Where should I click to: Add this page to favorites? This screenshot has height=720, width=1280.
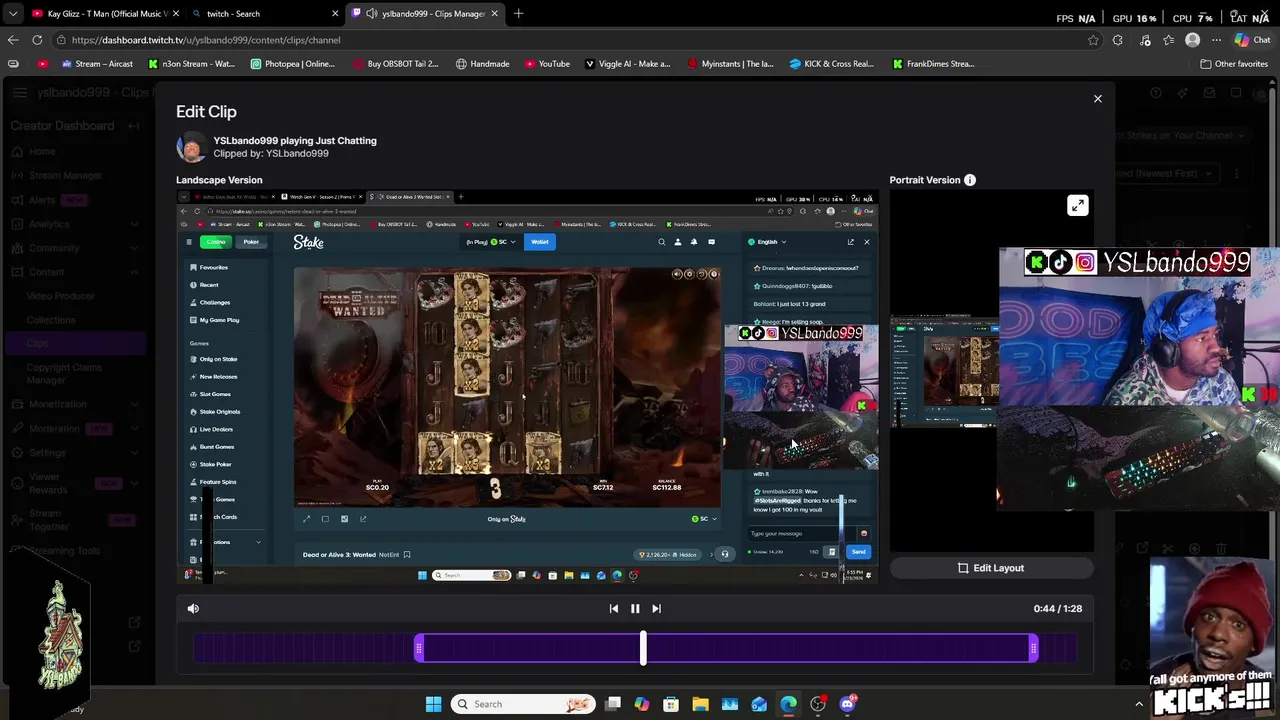click(x=1093, y=40)
